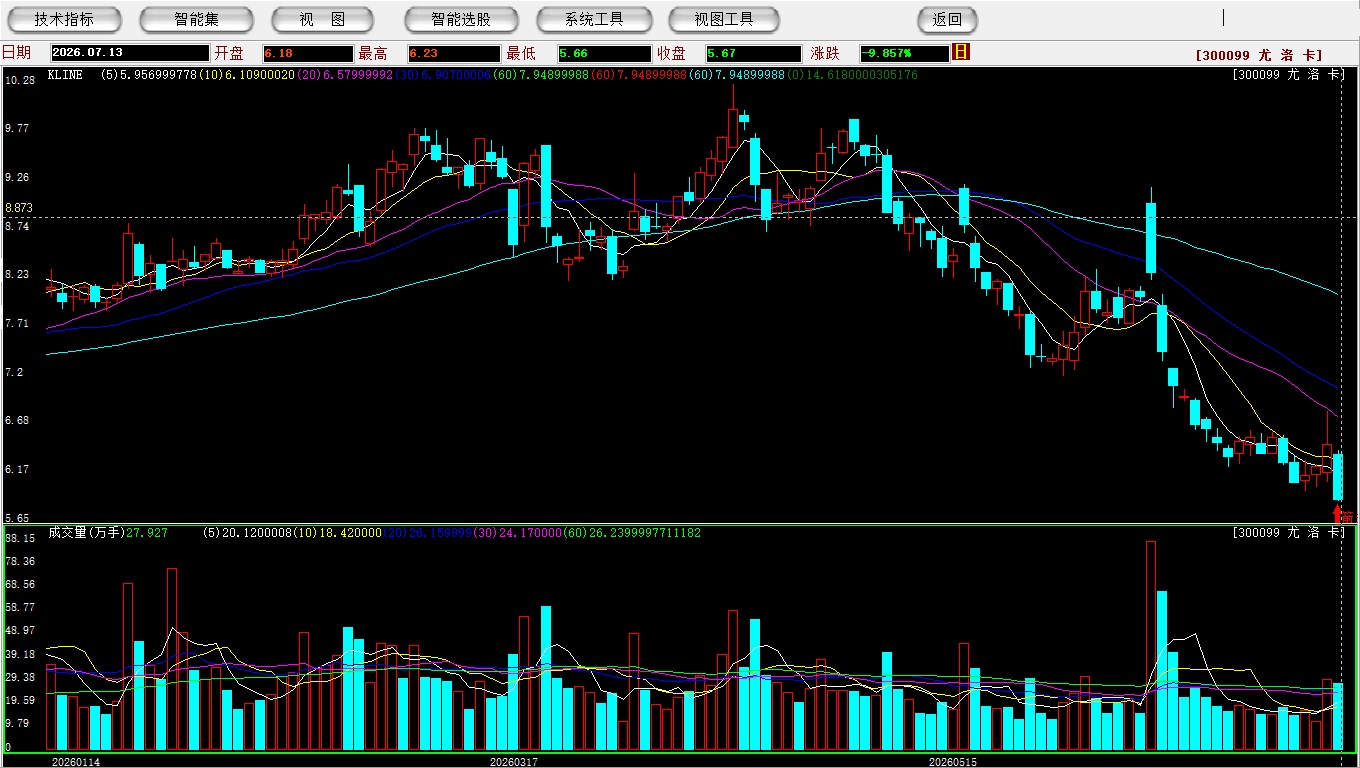The width and height of the screenshot is (1360, 768).
Task: Click the 返回 button
Action: point(947,19)
